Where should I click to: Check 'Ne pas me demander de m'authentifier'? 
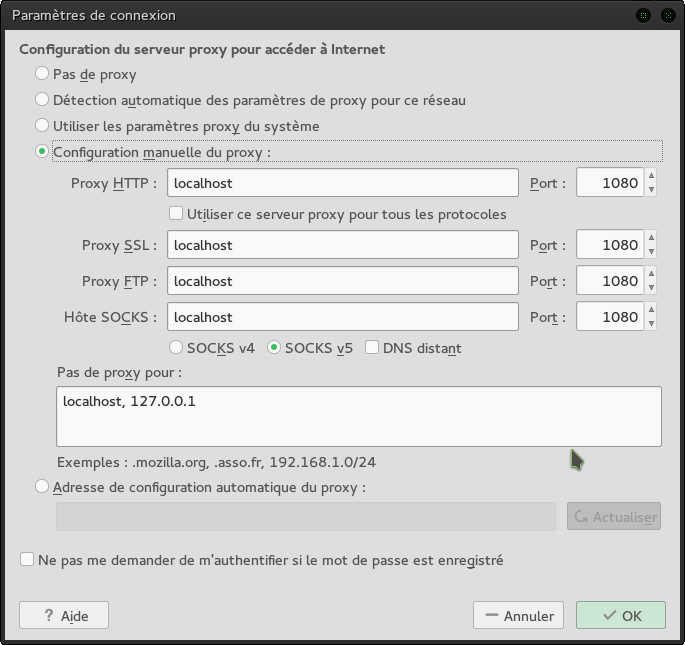pos(27,560)
